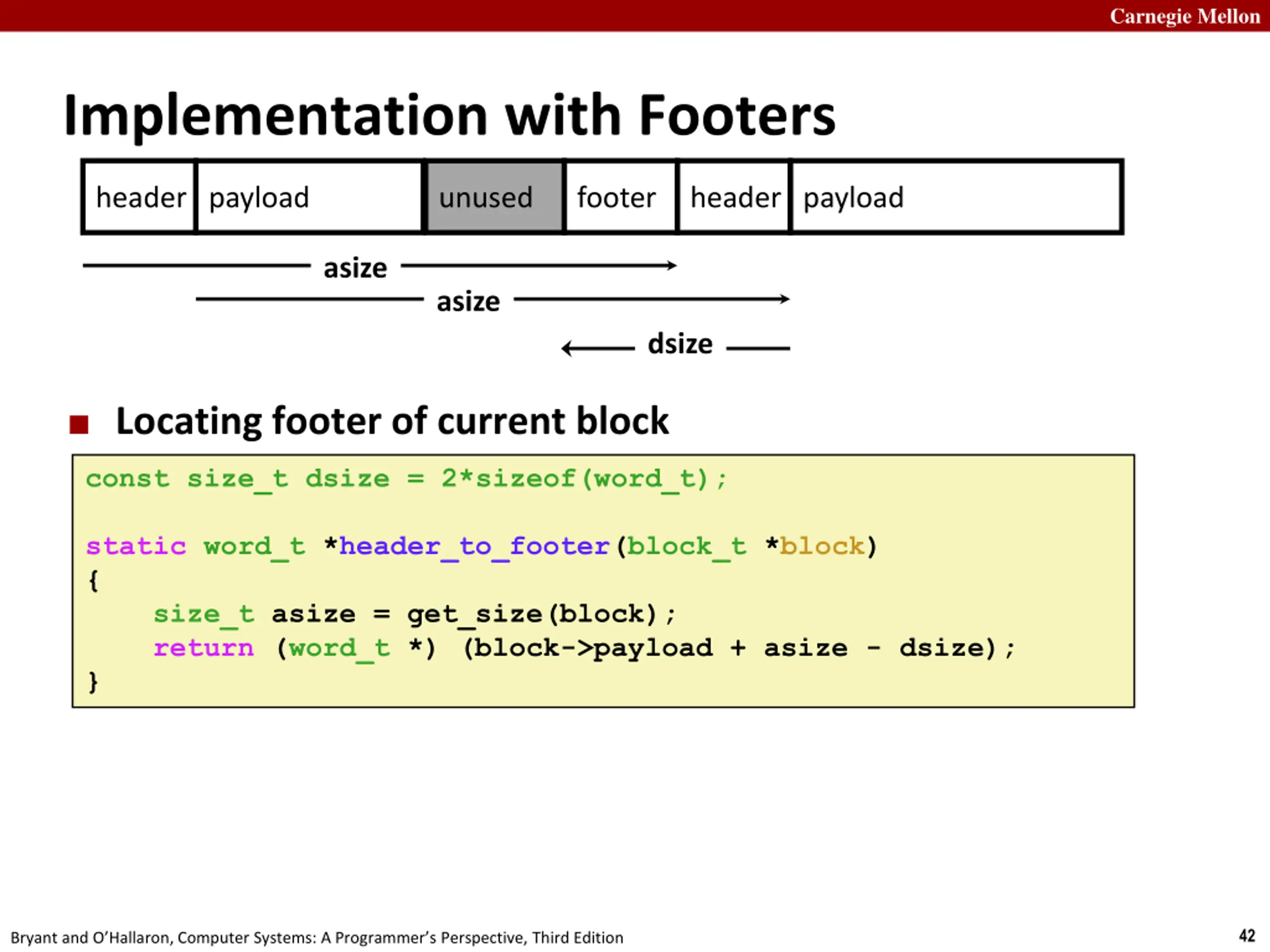Click the 'Locating footer of current block' heading

392,422
